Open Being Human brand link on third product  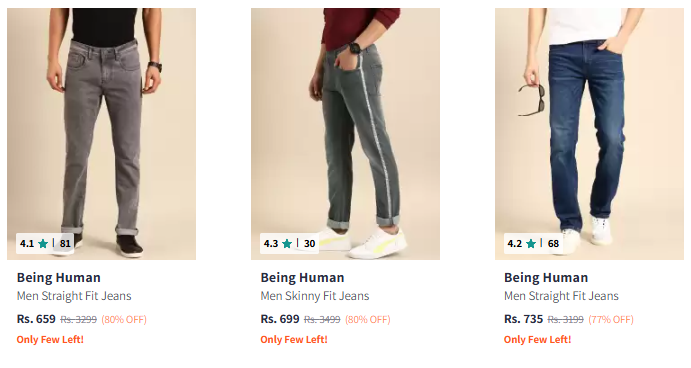point(546,278)
